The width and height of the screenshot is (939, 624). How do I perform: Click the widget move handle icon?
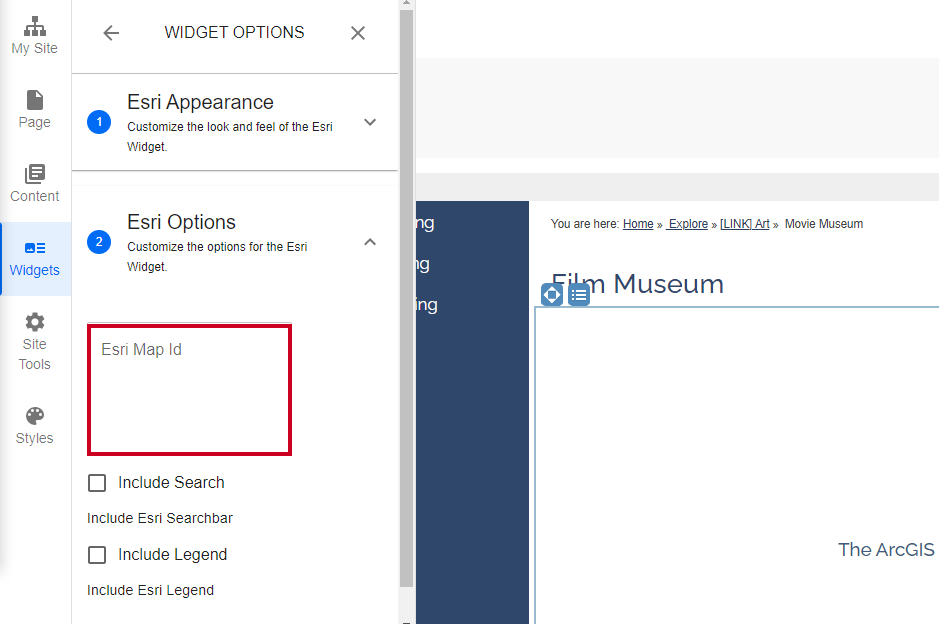click(x=552, y=295)
